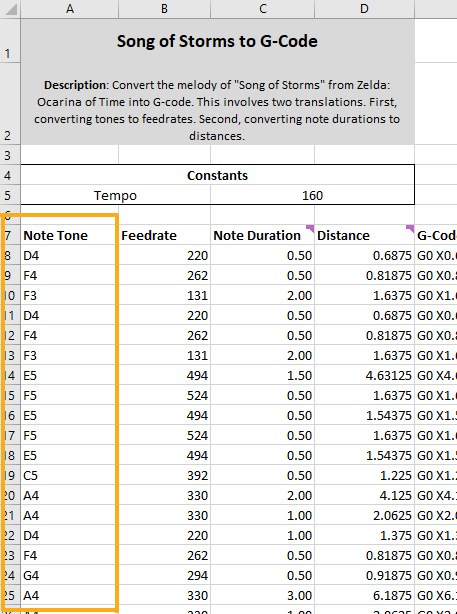Select the G4 note cell in row 24

(70, 575)
